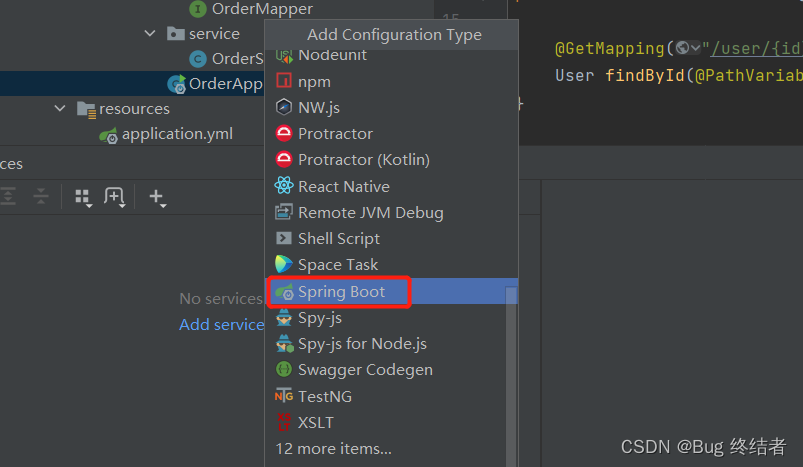
Task: Click the Space Task colorful icon
Action: [283, 264]
